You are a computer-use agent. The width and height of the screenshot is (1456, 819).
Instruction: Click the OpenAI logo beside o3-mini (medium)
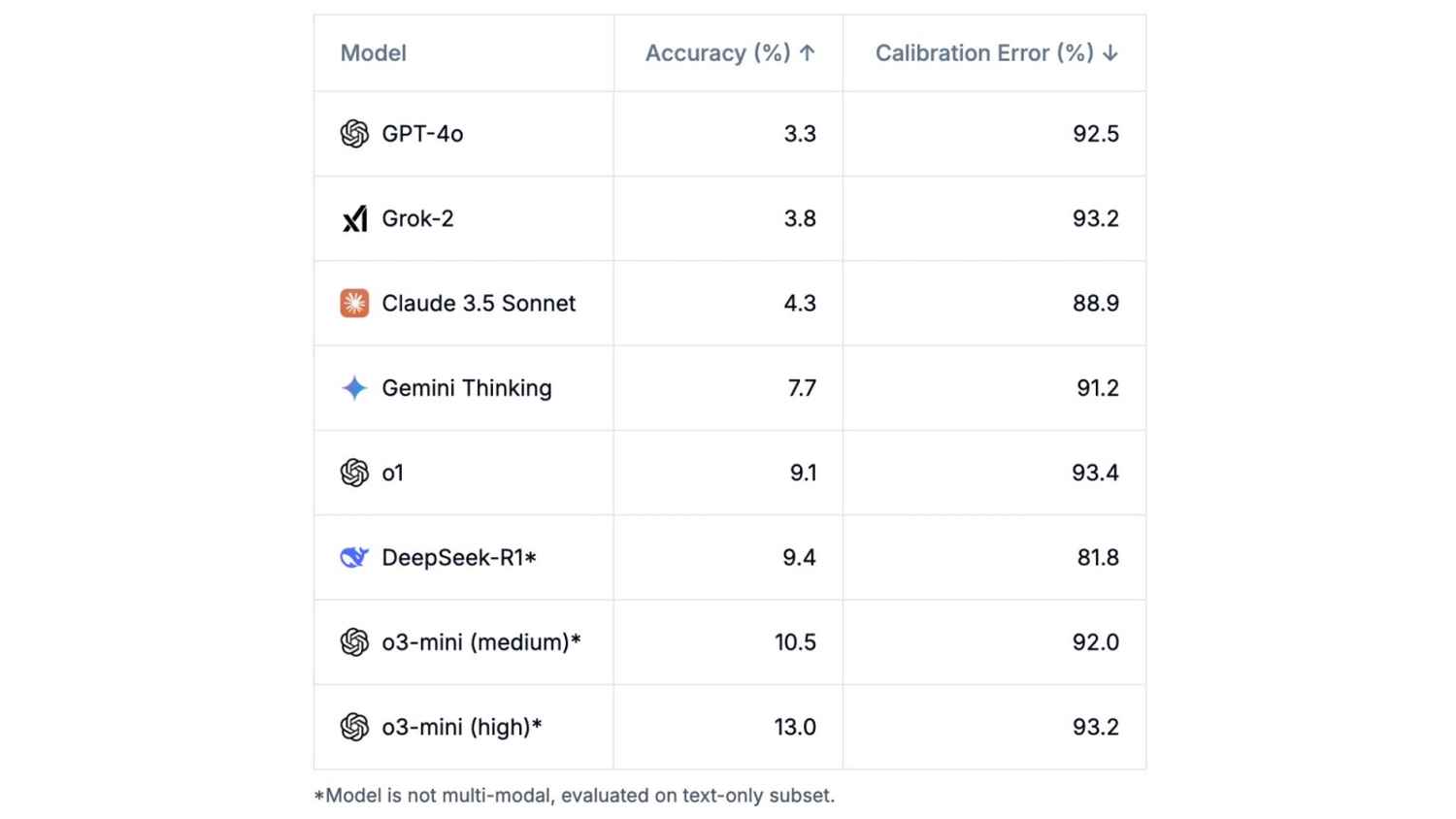pyautogui.click(x=354, y=642)
